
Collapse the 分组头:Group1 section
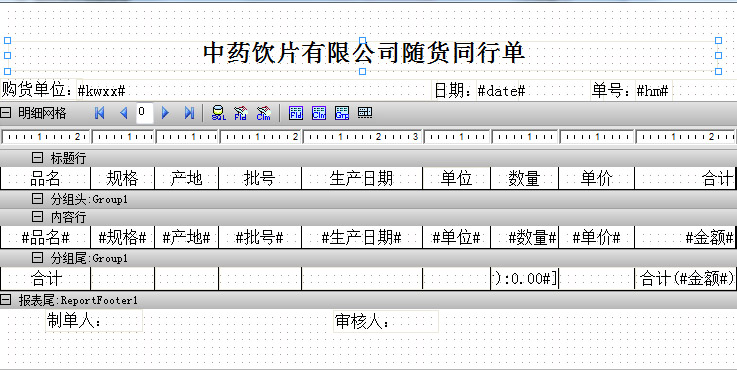click(37, 199)
